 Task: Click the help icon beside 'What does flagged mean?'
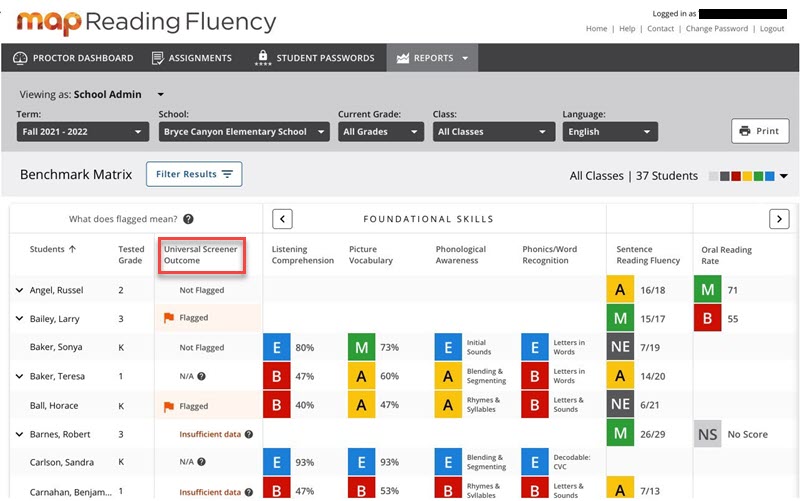click(188, 219)
